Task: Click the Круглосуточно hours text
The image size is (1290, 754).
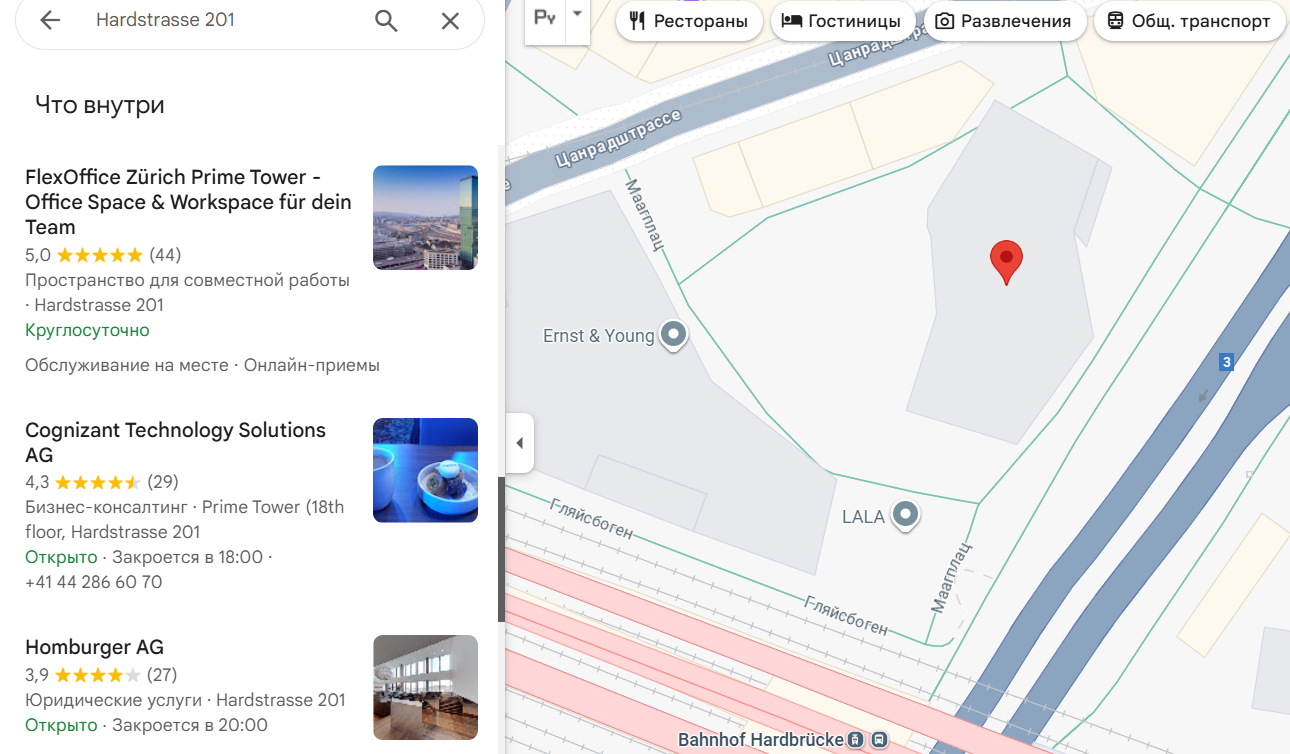Action: pyautogui.click(x=87, y=330)
